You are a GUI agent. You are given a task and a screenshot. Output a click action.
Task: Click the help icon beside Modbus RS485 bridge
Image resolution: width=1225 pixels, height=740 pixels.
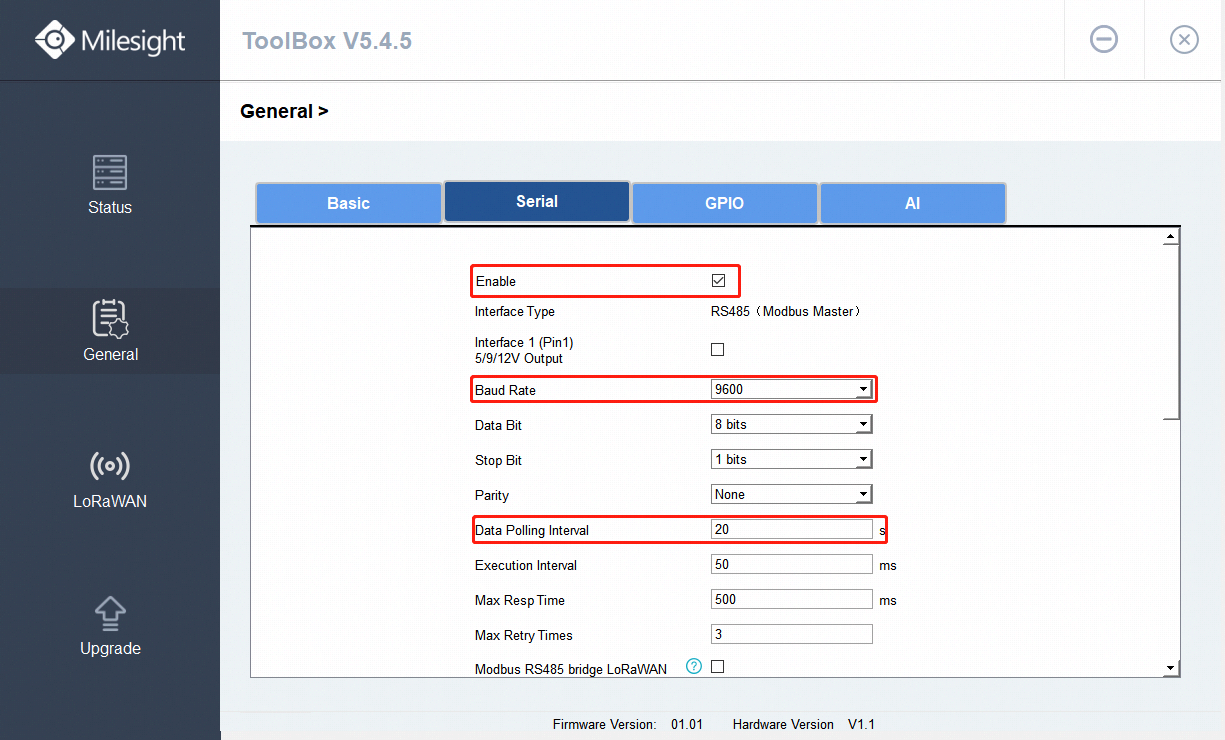[694, 666]
